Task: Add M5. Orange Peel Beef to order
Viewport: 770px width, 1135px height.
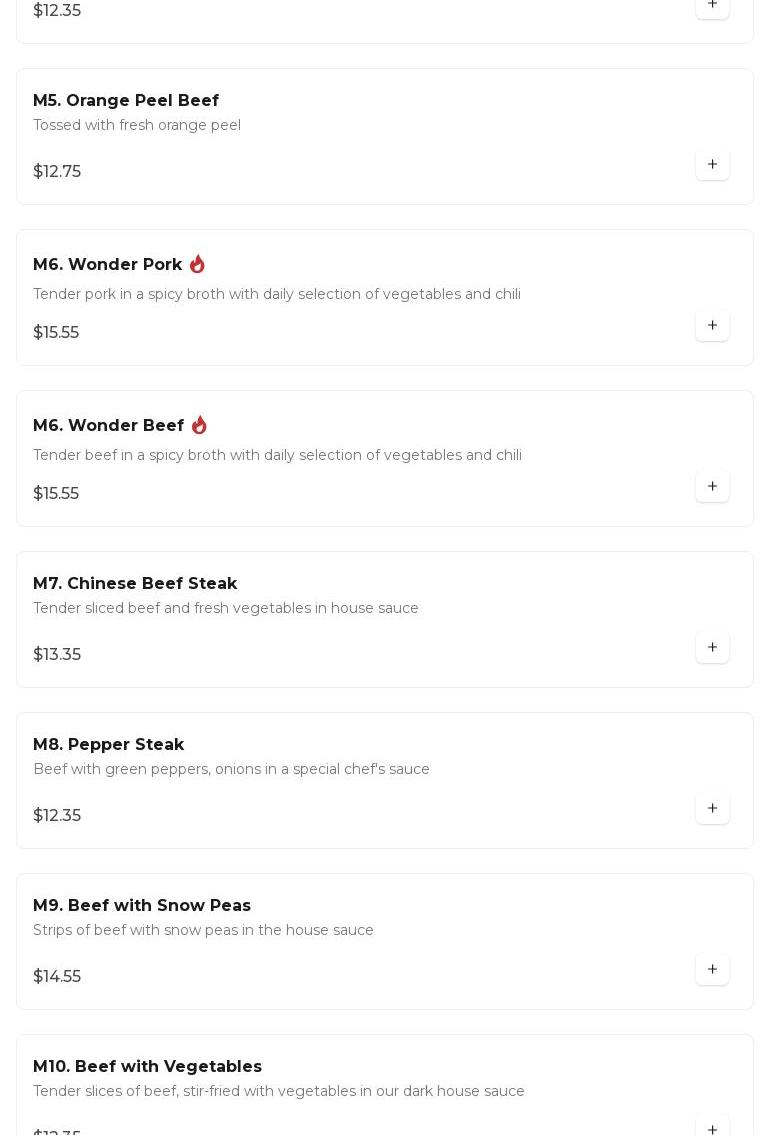Action: 712,164
